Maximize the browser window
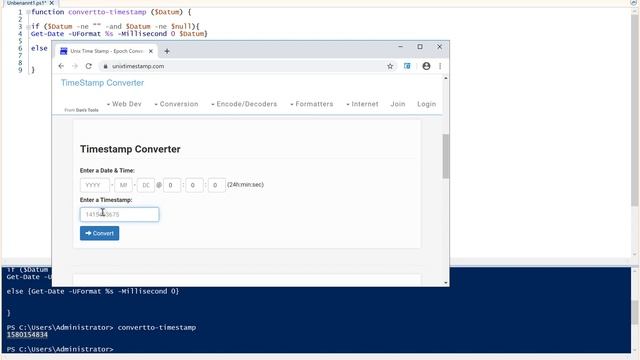 pyautogui.click(x=420, y=47)
